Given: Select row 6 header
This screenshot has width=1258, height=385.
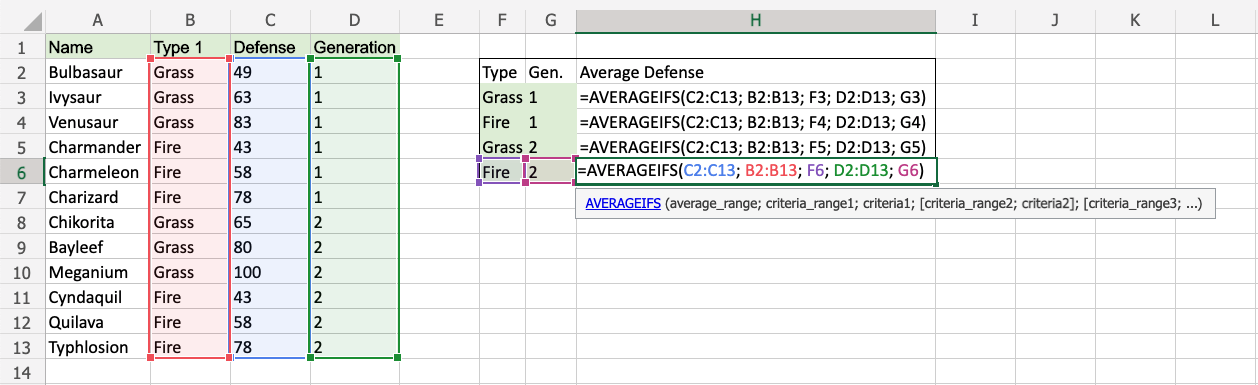Looking at the screenshot, I should click(22, 172).
